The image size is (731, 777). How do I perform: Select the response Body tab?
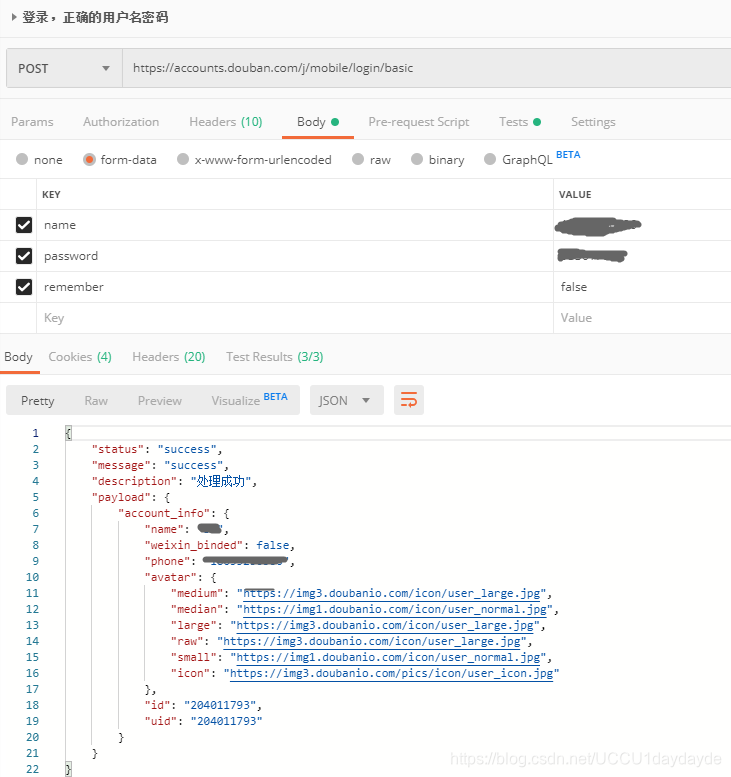(x=18, y=357)
